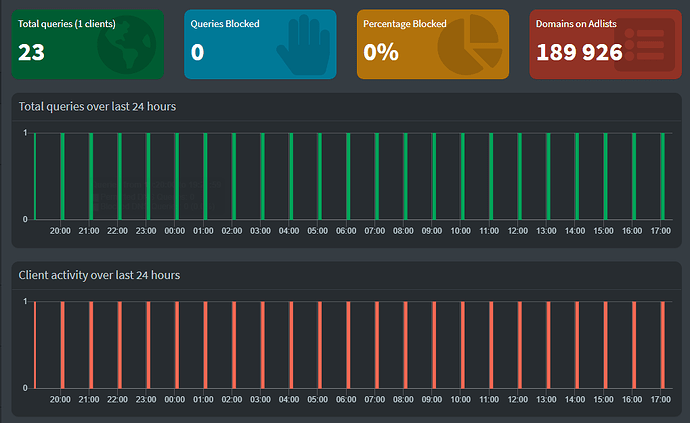
Task: Click the '04:00' axis label in Client activity chart
Action: click(x=289, y=400)
